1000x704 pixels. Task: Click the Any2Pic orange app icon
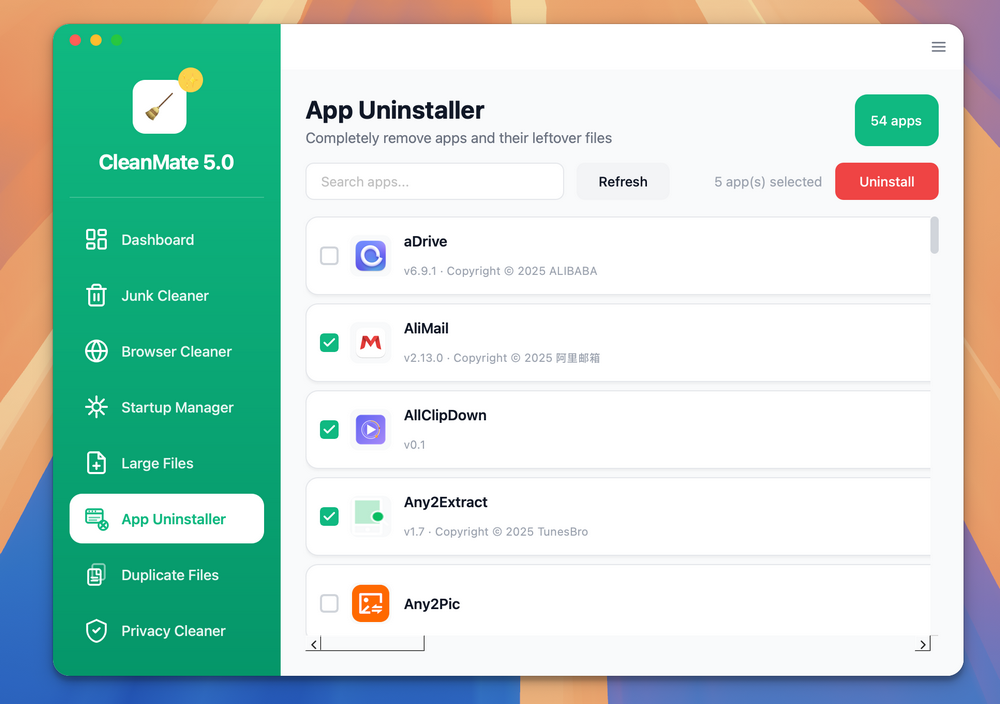tap(371, 603)
